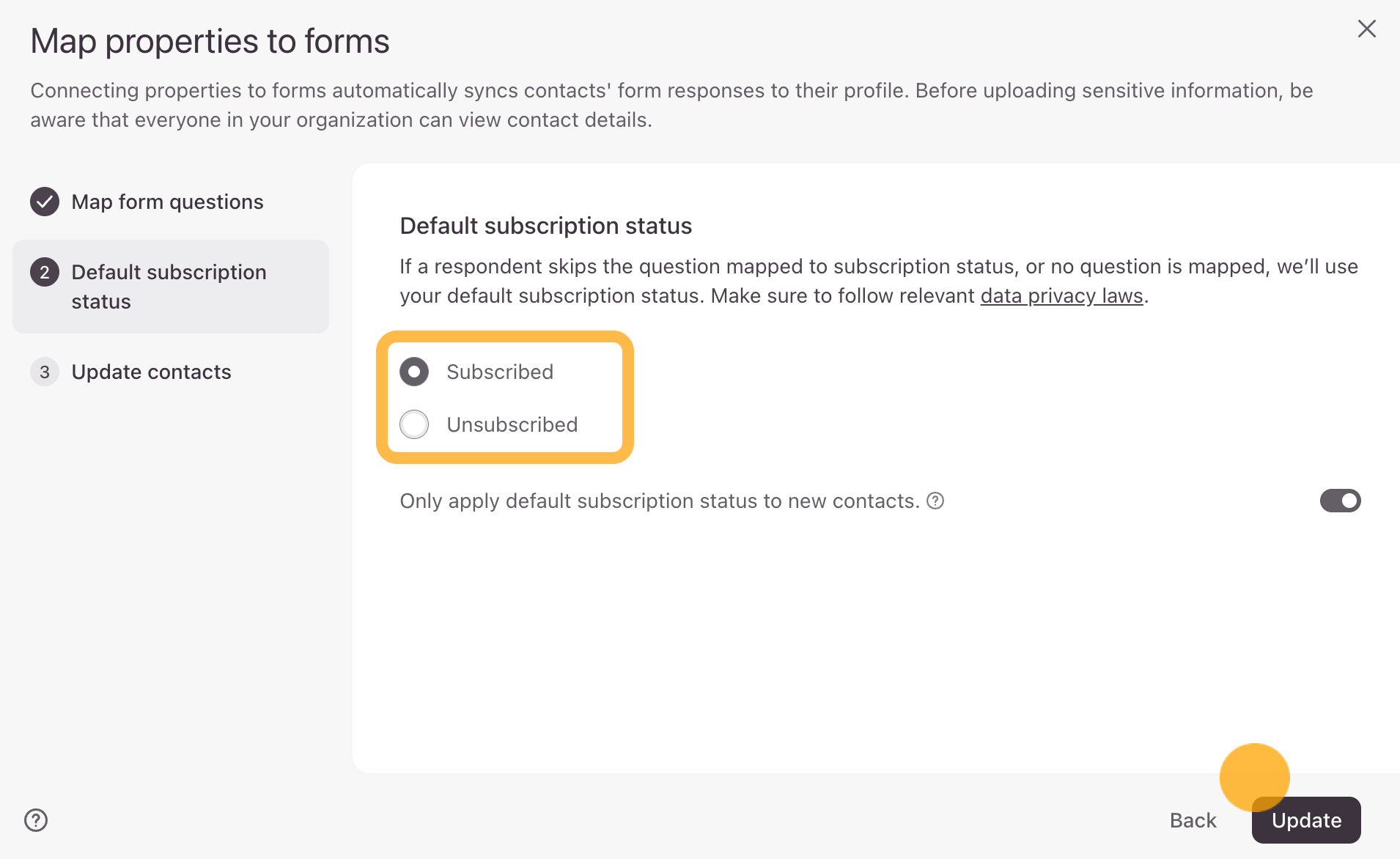Image resolution: width=1400 pixels, height=859 pixels.
Task: Click the Unsubscribed option label text
Action: [512, 424]
